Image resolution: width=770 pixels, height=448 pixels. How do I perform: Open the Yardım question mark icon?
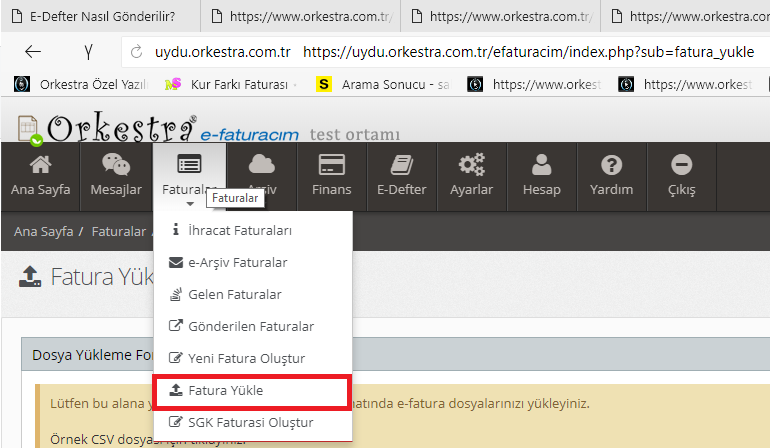click(611, 165)
